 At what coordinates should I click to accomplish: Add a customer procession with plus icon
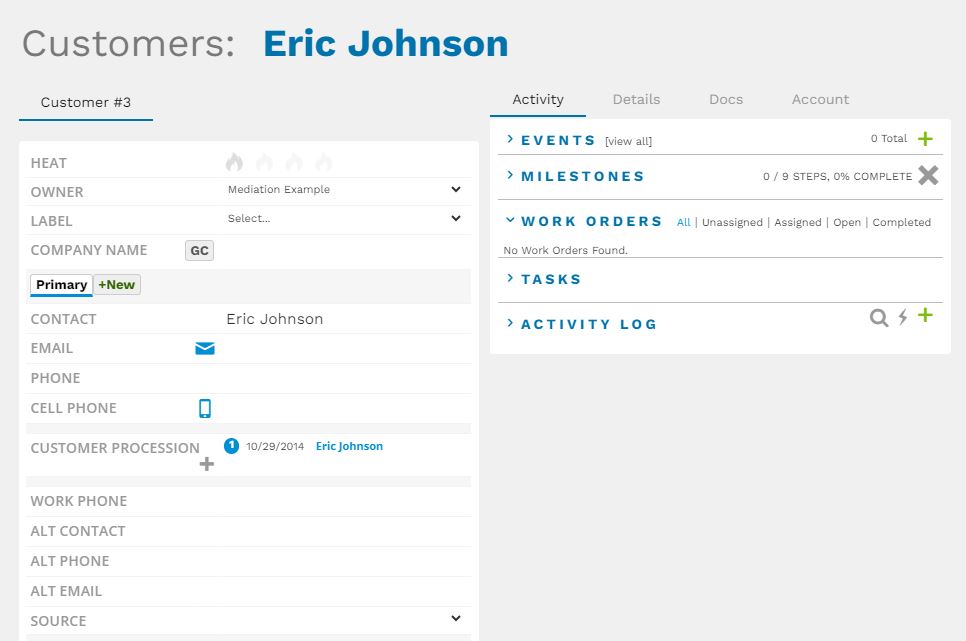point(207,464)
